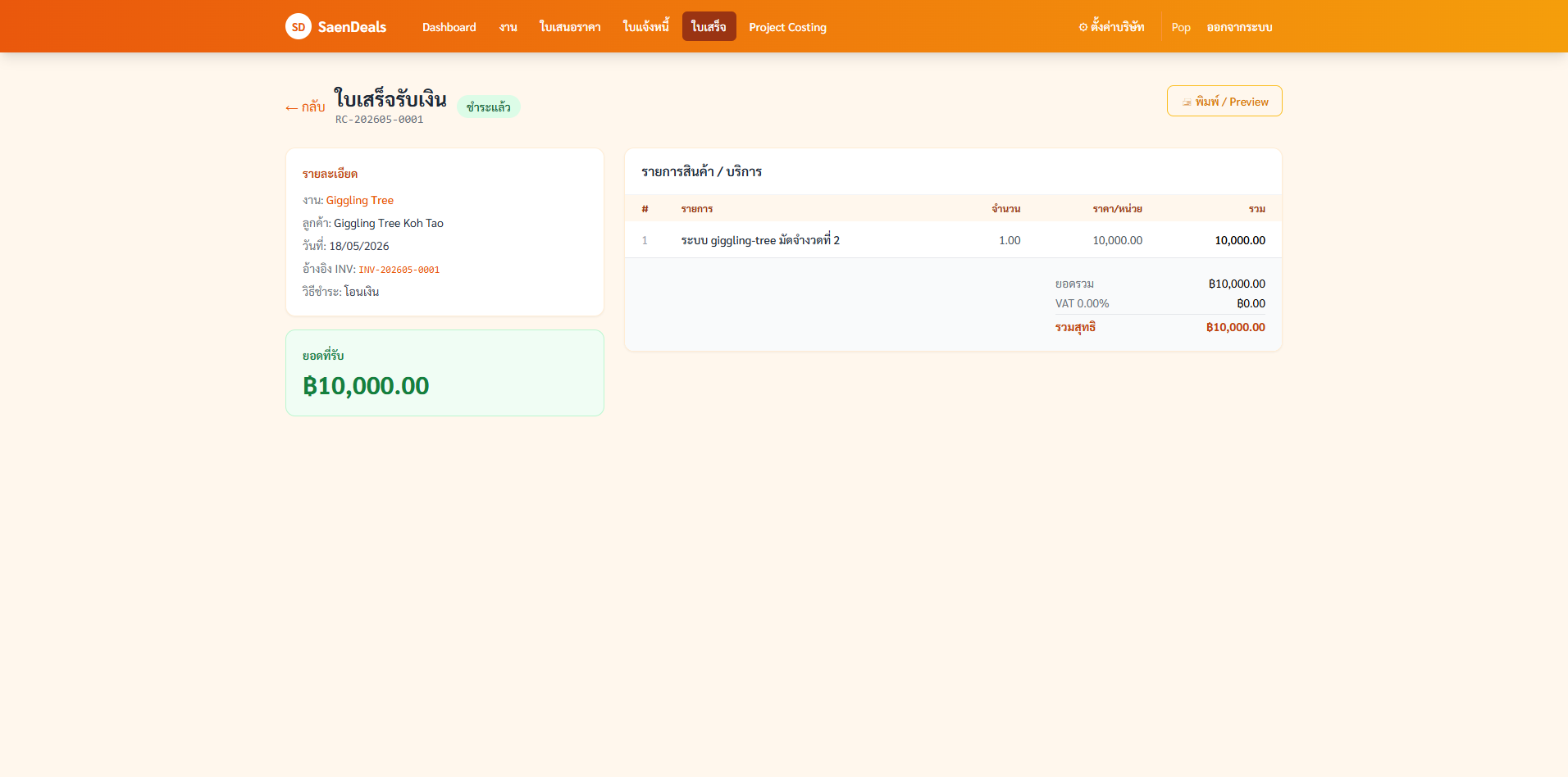Click the receipt number RC-202605-0001

379,120
